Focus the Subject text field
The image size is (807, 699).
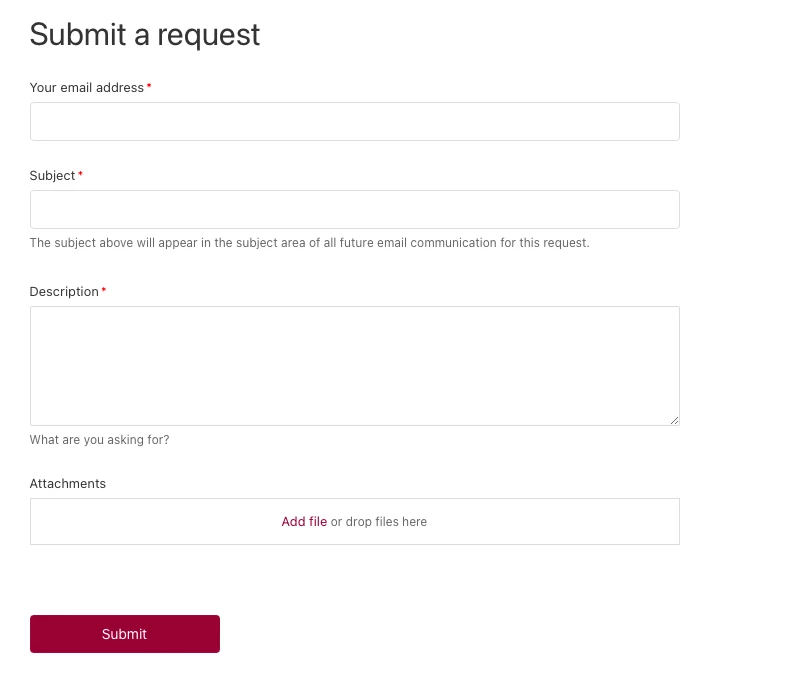pos(354,209)
